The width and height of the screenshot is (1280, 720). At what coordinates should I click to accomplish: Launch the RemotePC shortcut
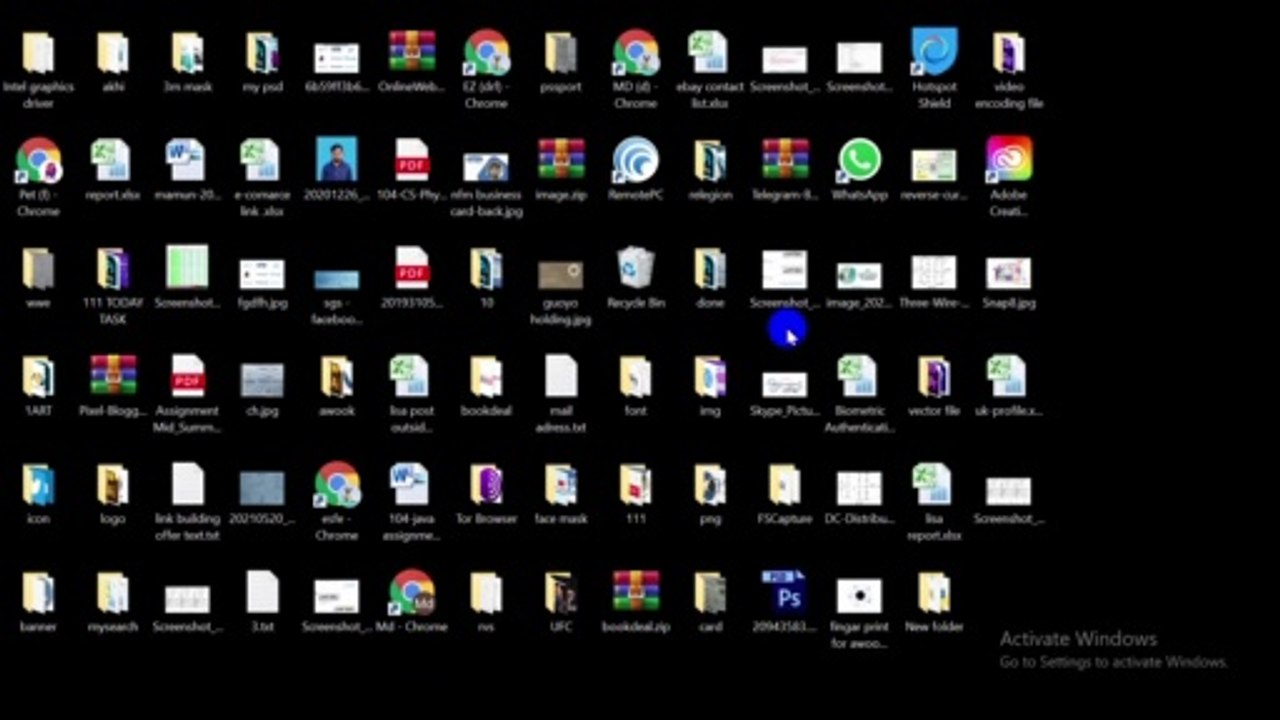(x=635, y=161)
